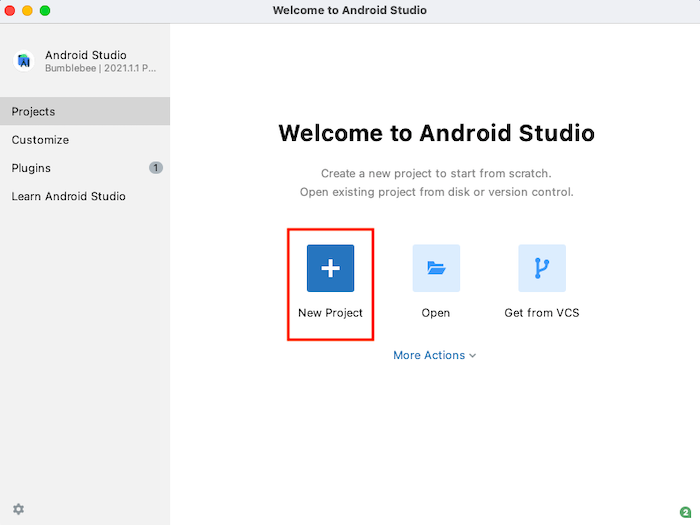Click the Get from VCS branch icon
Image resolution: width=700 pixels, height=525 pixels.
542,268
